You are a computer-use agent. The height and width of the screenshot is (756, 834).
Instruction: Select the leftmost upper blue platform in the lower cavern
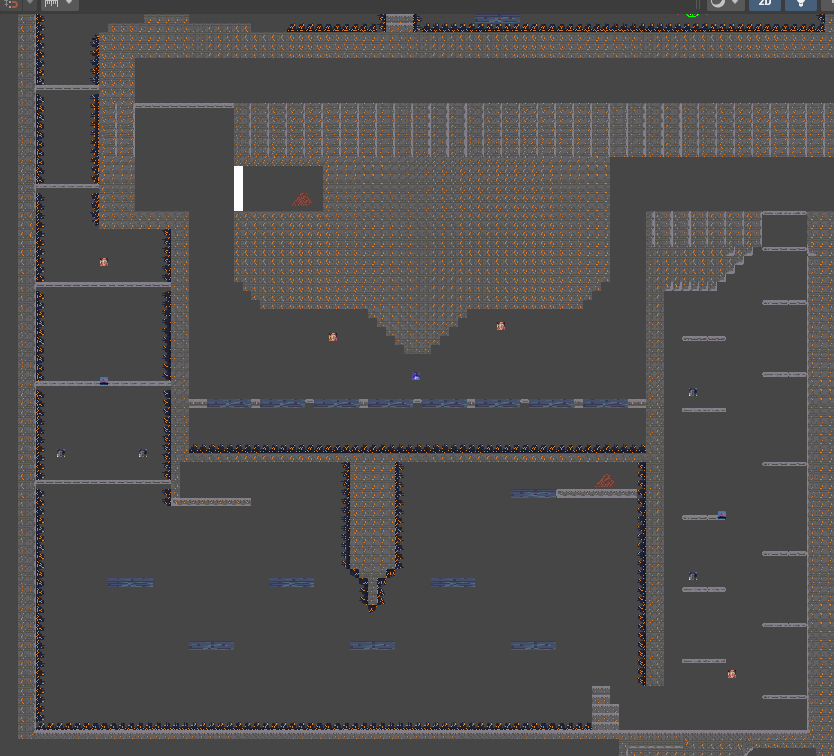pos(130,583)
